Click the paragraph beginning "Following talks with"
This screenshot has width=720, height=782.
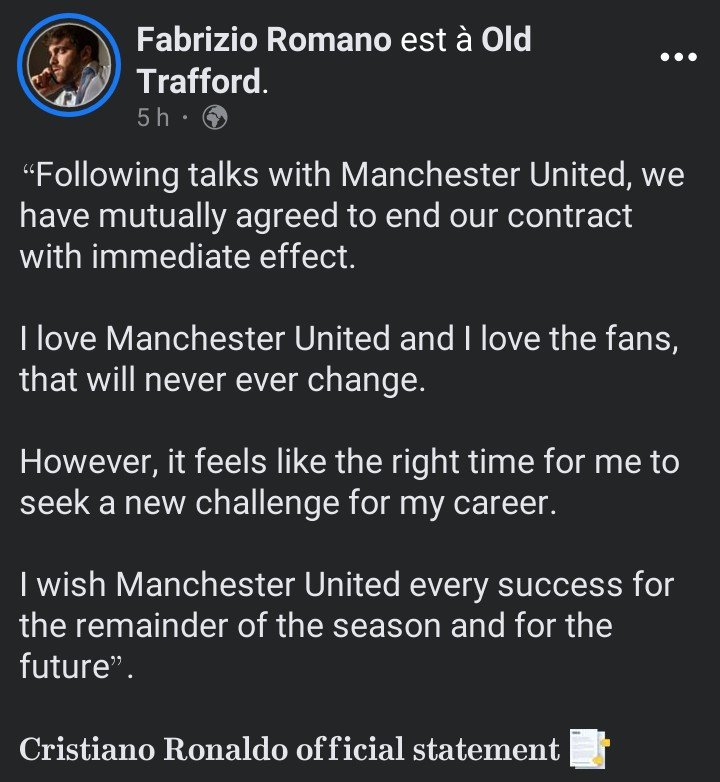pos(350,216)
